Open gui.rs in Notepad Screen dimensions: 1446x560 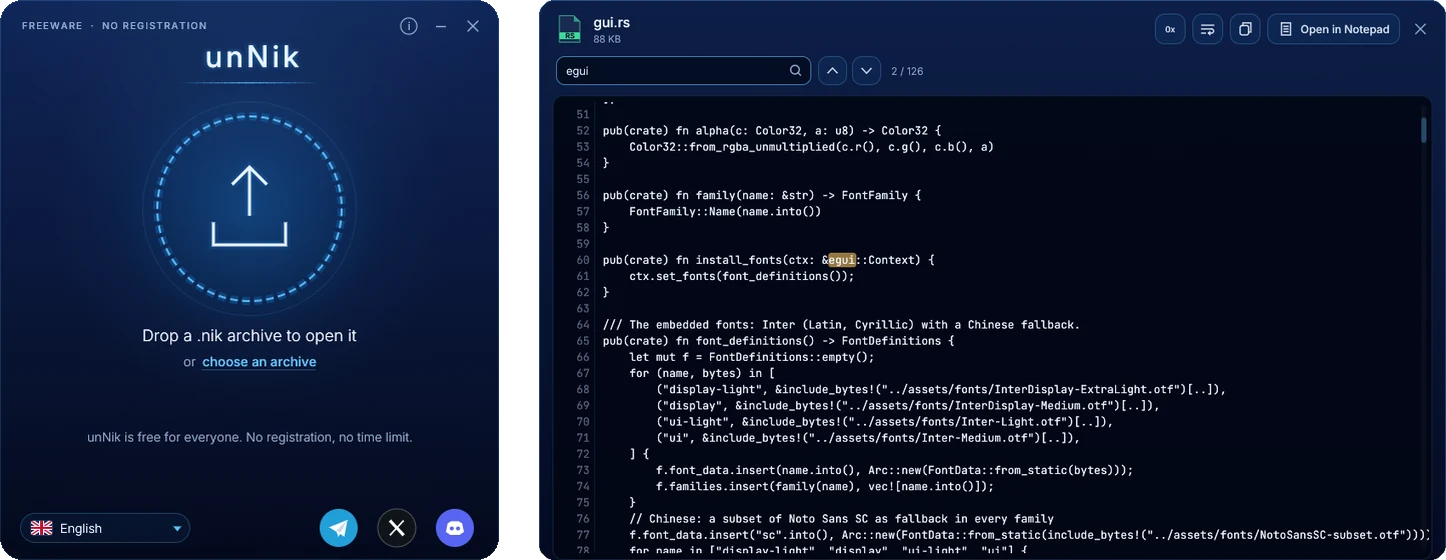pos(1333,29)
